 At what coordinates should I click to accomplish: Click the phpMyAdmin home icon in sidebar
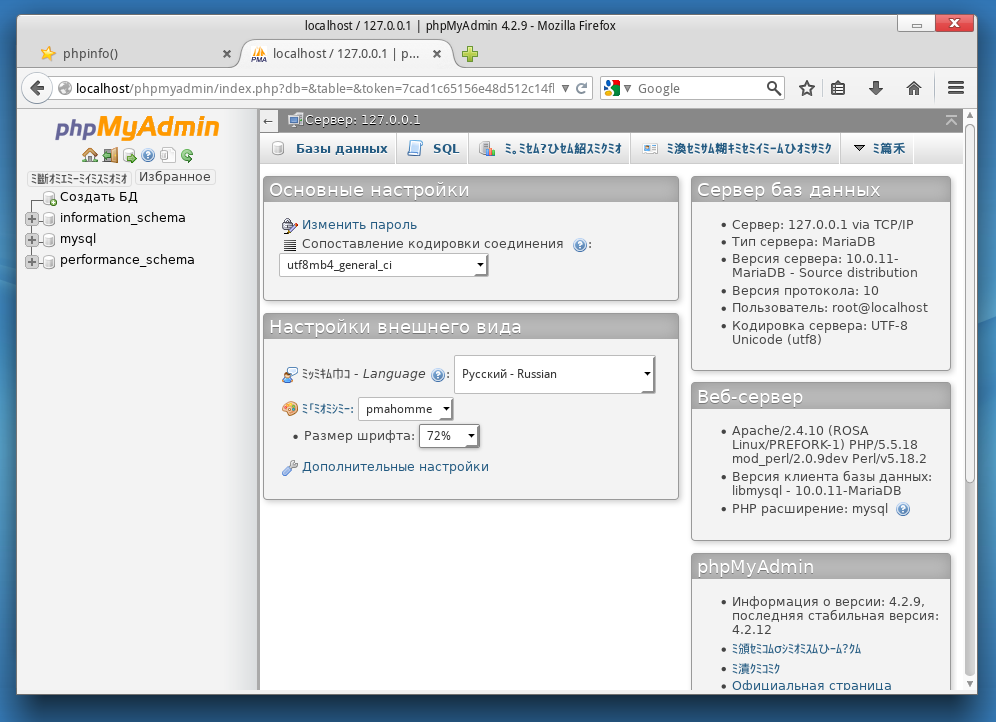click(x=90, y=155)
